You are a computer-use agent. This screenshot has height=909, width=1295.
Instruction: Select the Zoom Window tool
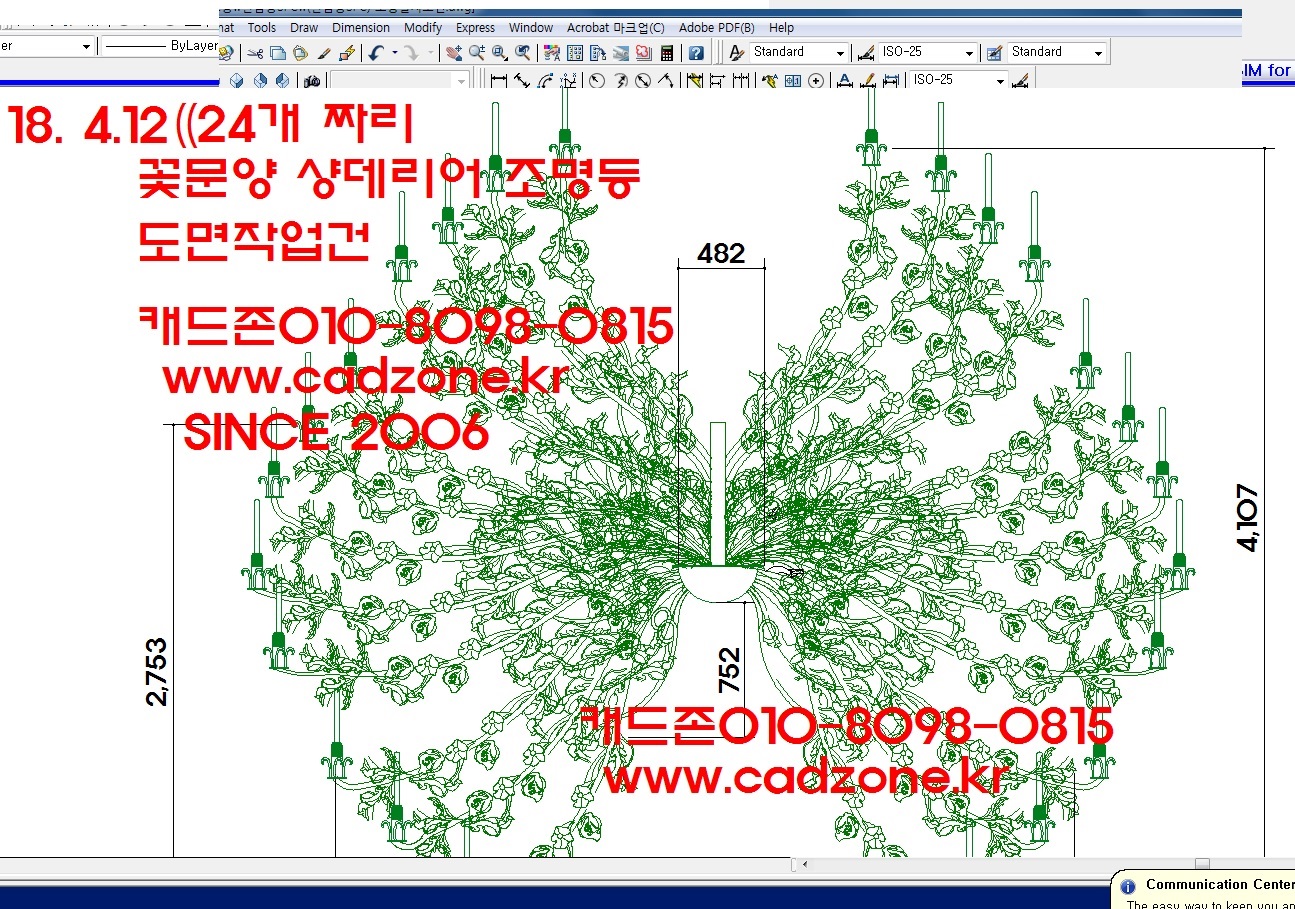(x=500, y=53)
